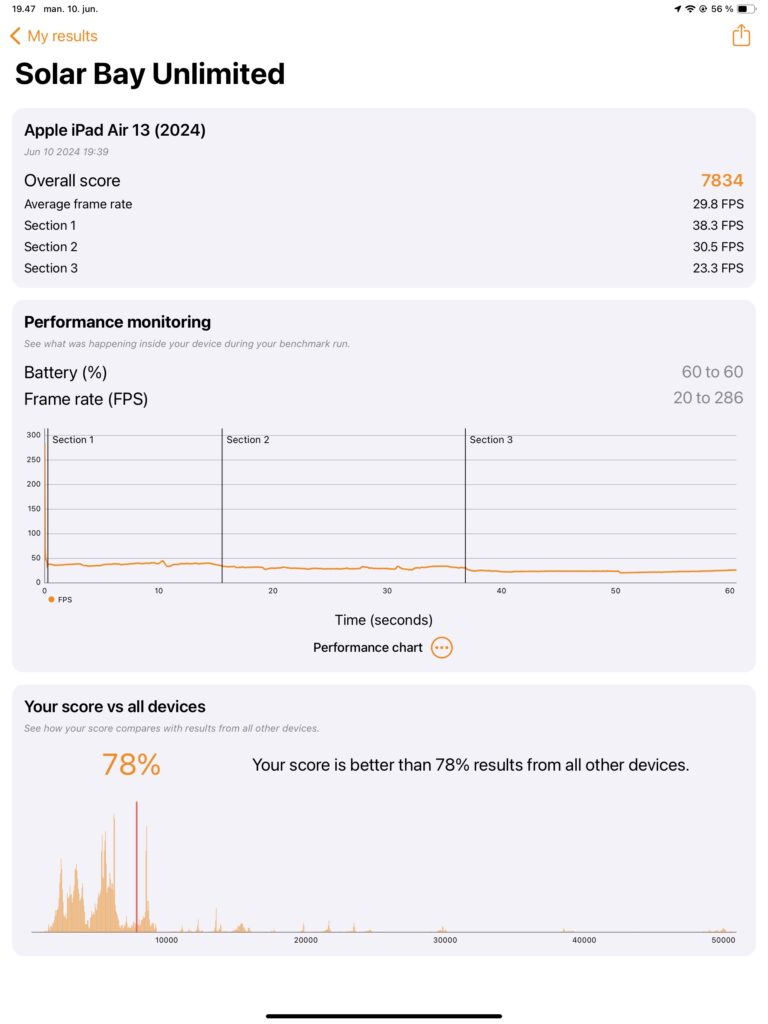
Task: Tap the orientation lock status icon
Action: pos(703,9)
